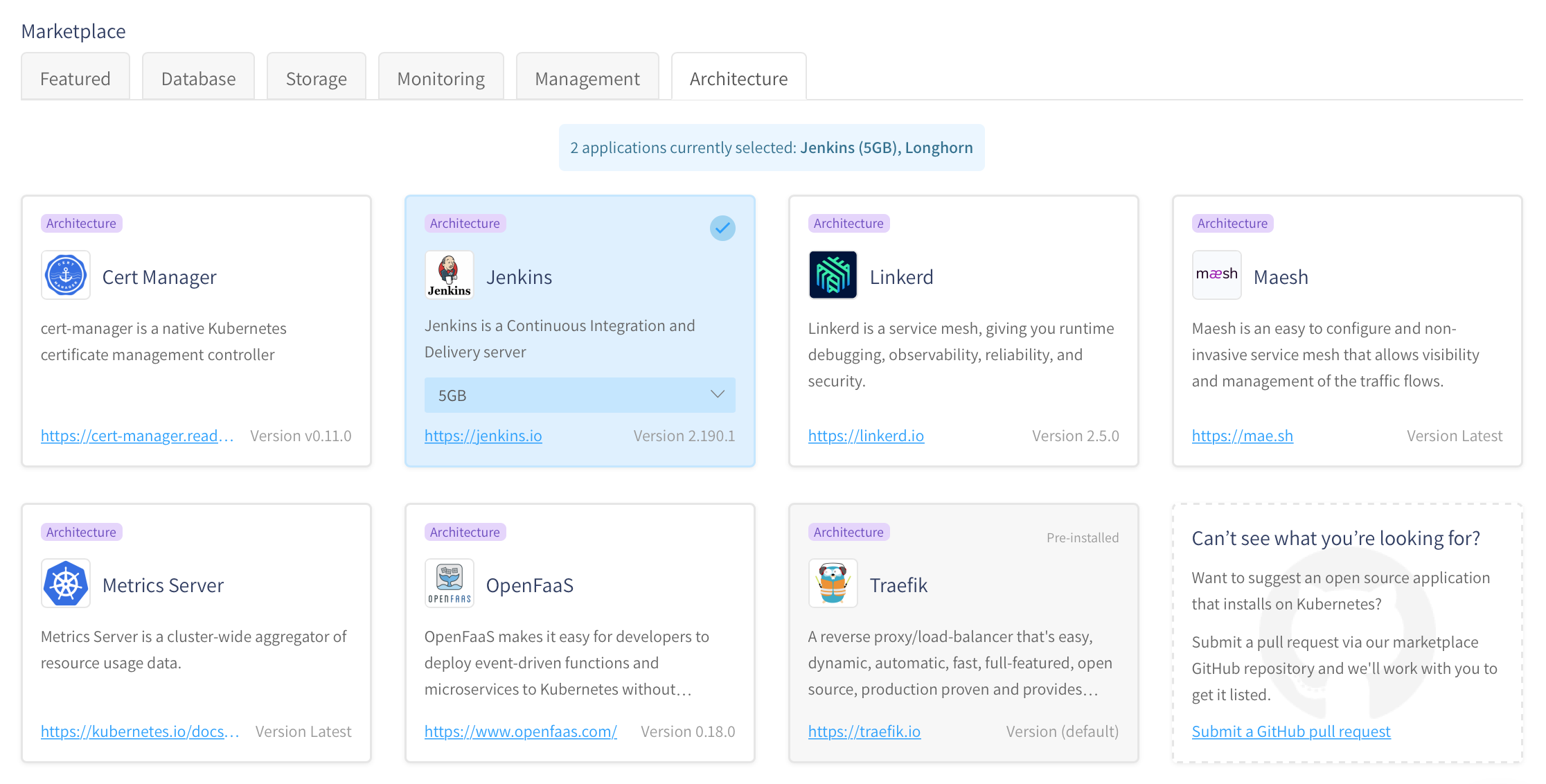Visit the openfaas.com website link
1546x784 pixels.
pos(521,731)
